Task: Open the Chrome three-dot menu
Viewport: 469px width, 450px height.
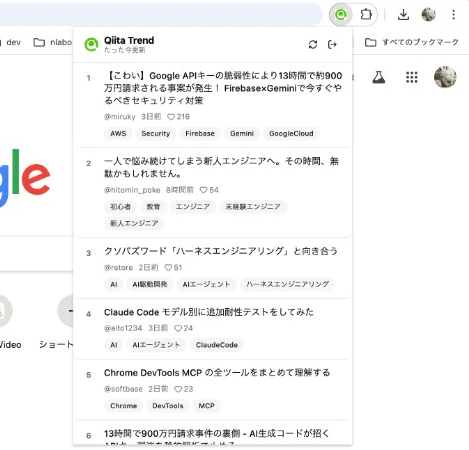Action: (x=453, y=14)
